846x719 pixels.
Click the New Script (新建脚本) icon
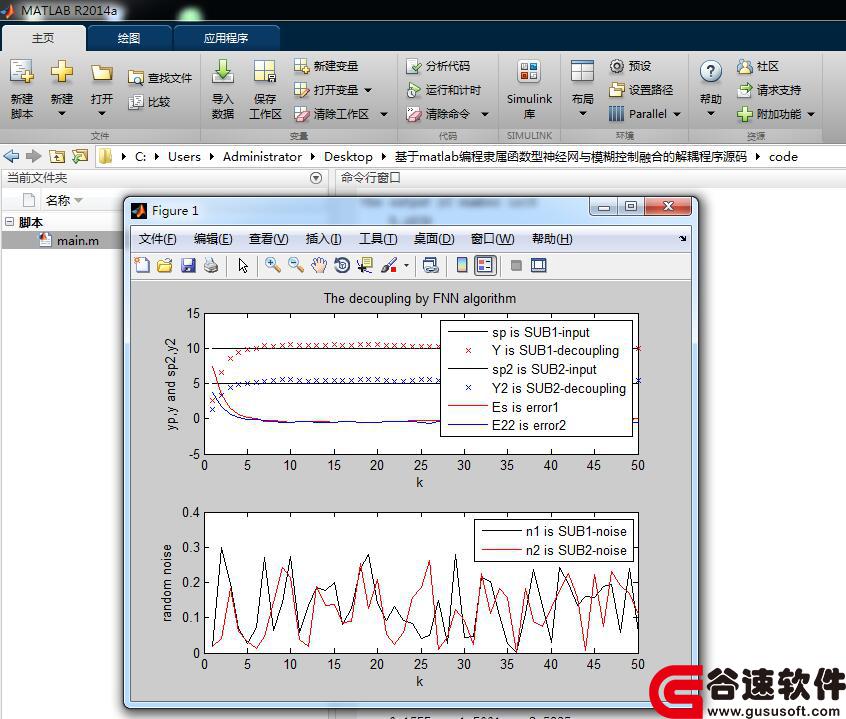point(22,71)
